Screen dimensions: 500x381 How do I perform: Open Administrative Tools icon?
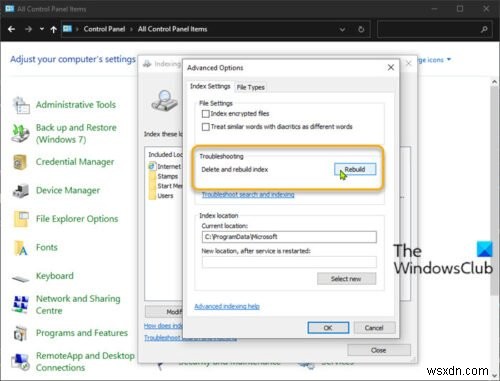[21, 105]
